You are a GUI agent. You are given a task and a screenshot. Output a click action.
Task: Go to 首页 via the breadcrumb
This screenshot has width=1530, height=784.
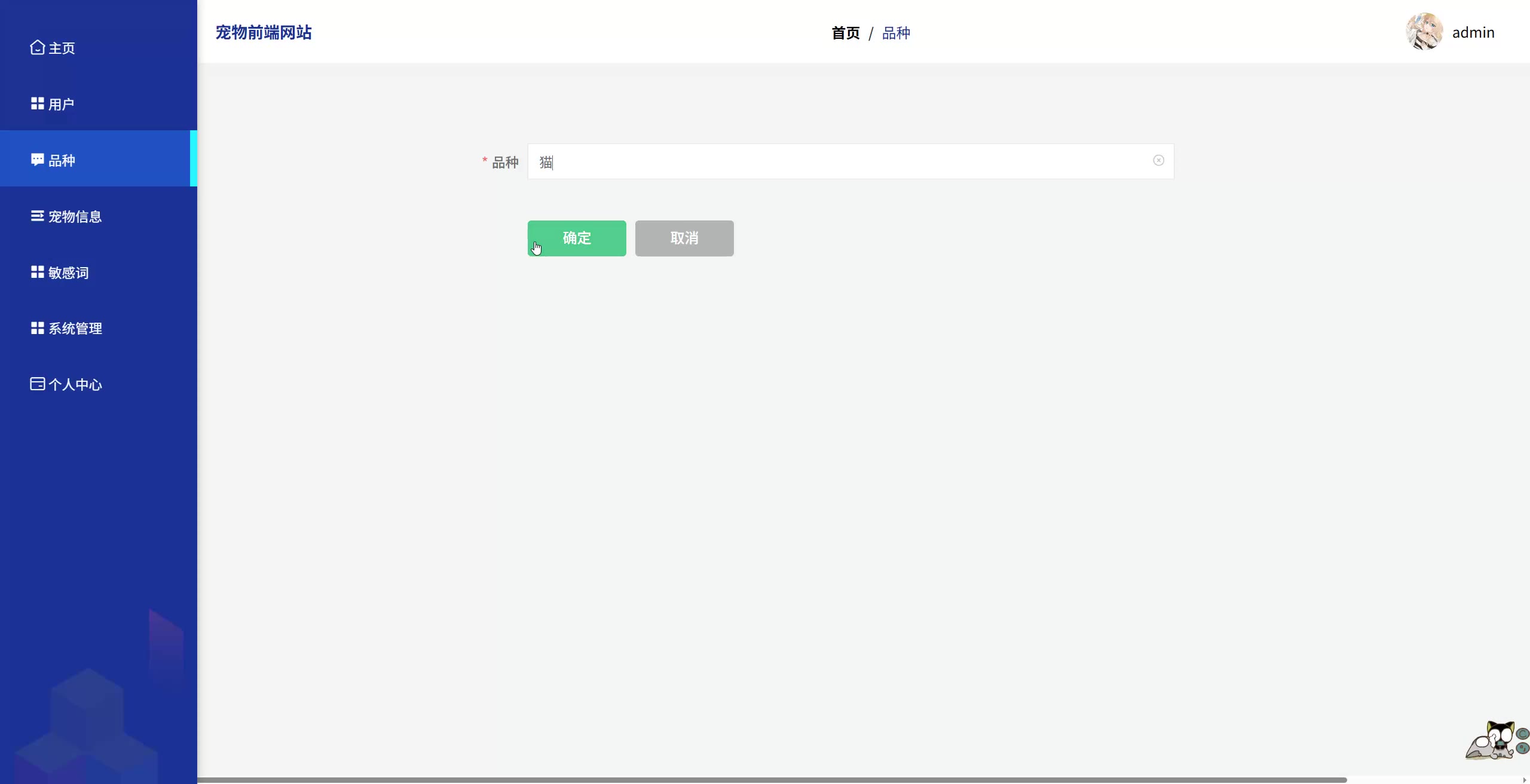(845, 33)
